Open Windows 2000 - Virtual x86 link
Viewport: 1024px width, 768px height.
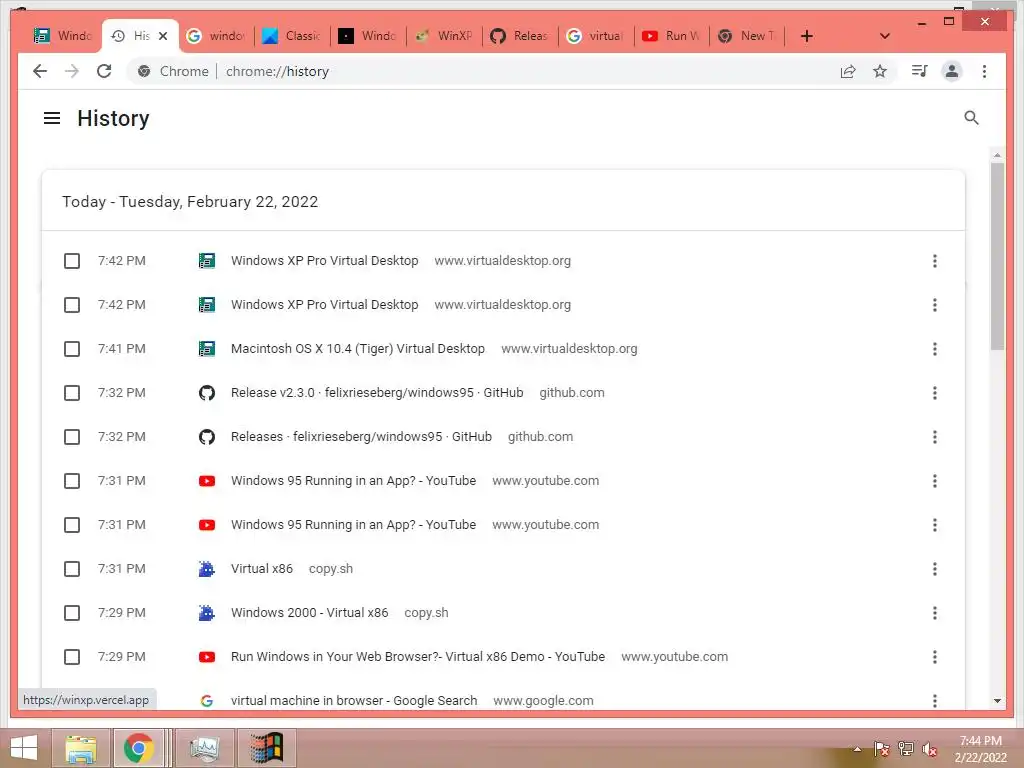(x=310, y=613)
